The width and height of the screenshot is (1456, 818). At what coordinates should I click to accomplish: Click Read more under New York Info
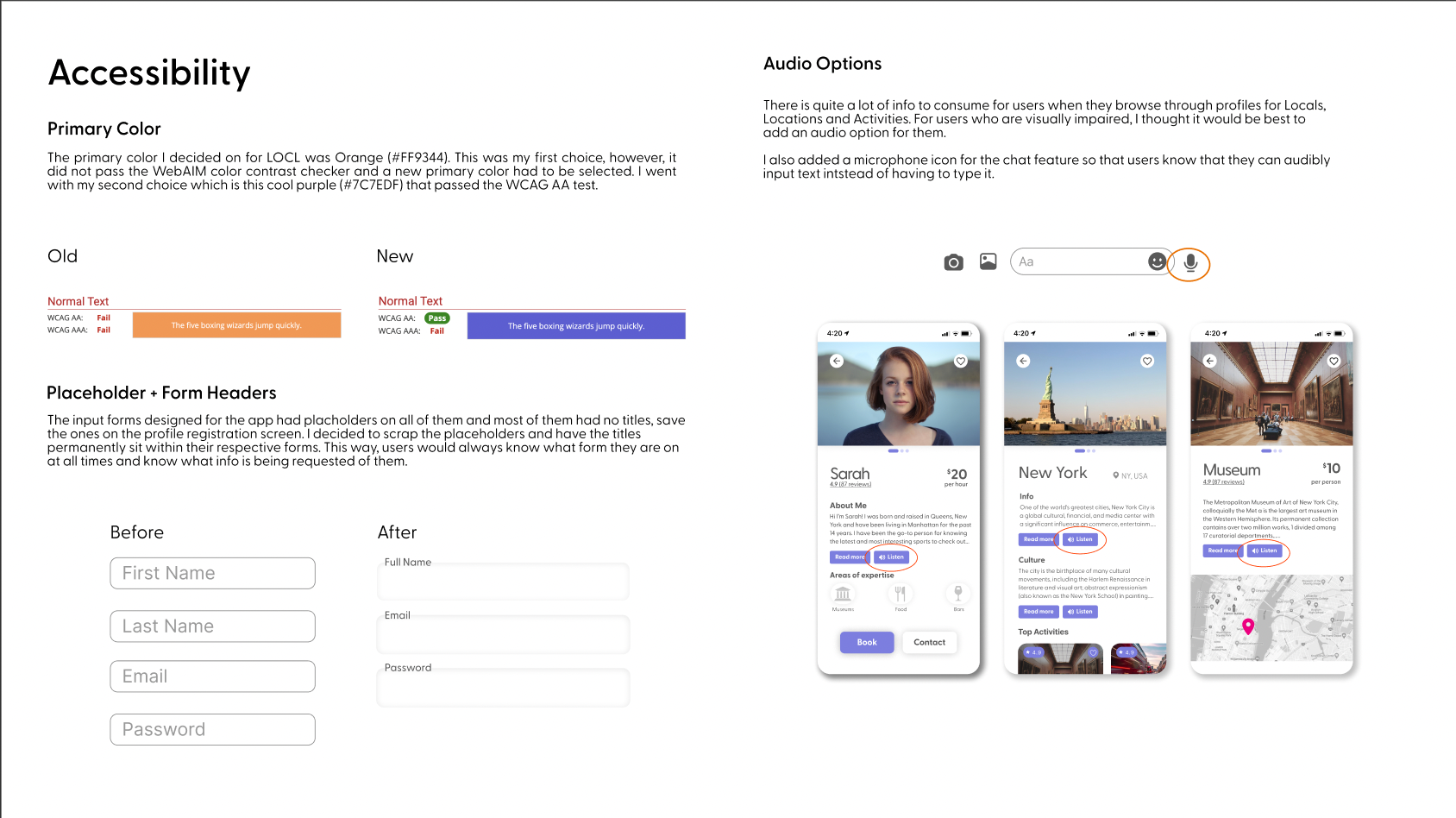tap(1039, 539)
